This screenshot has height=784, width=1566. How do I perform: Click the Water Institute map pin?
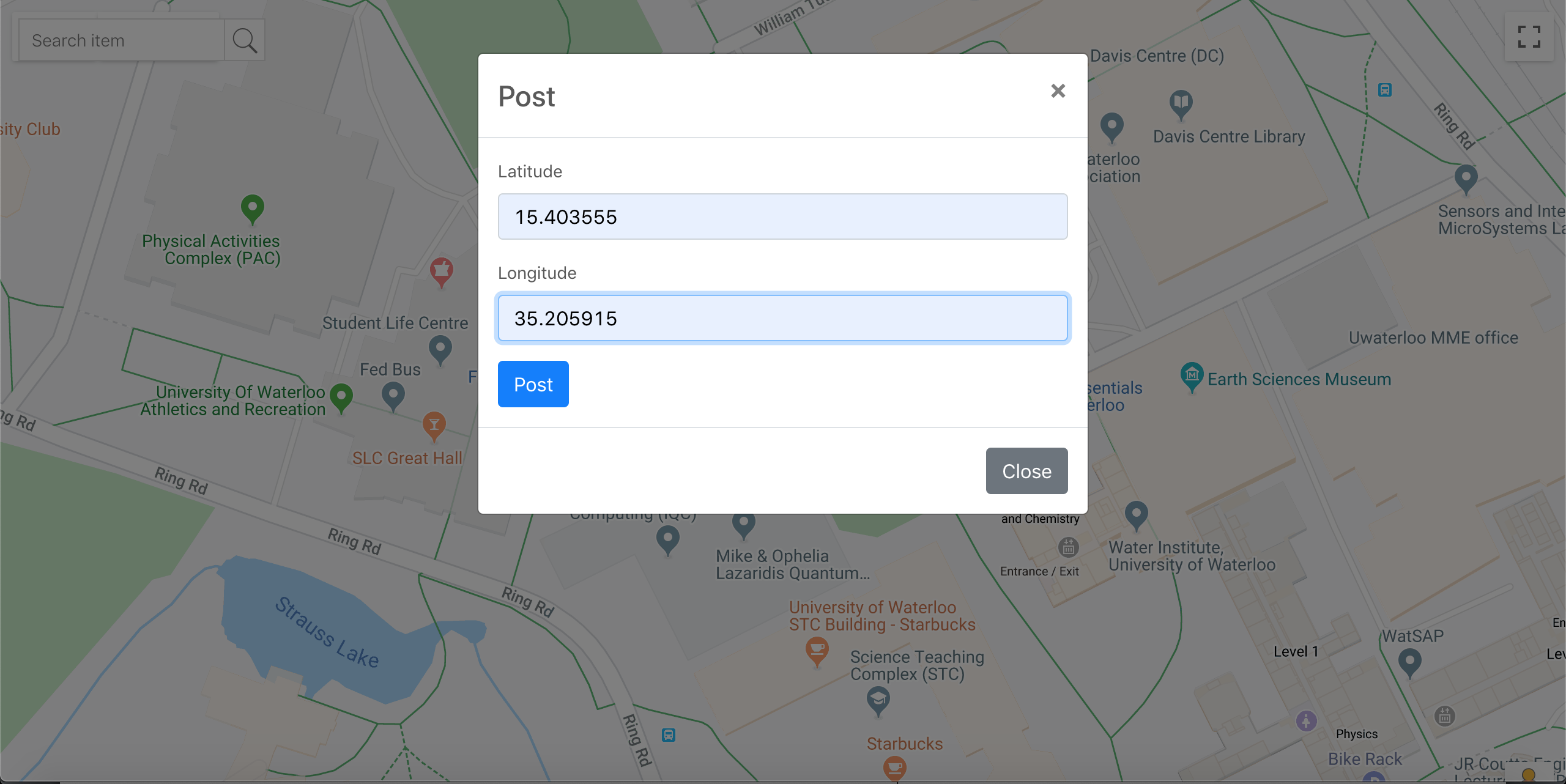click(1136, 514)
